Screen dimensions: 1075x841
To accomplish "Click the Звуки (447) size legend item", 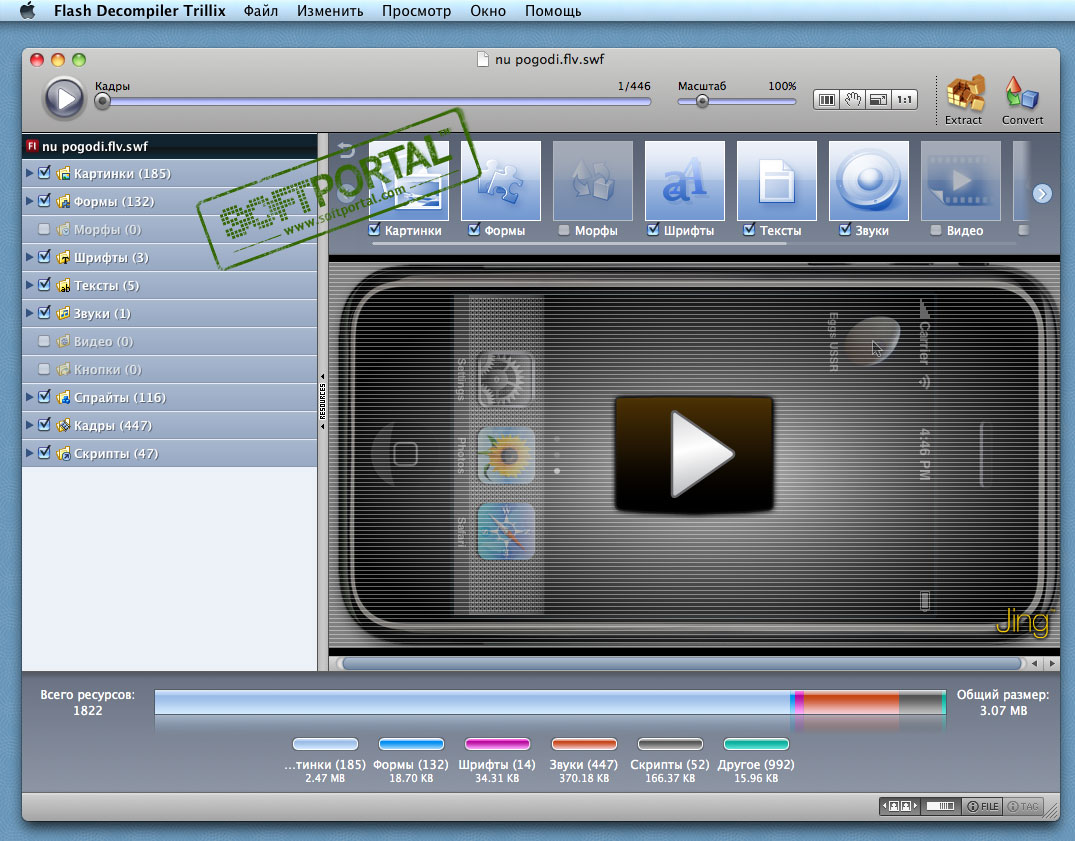I will tap(583, 761).
